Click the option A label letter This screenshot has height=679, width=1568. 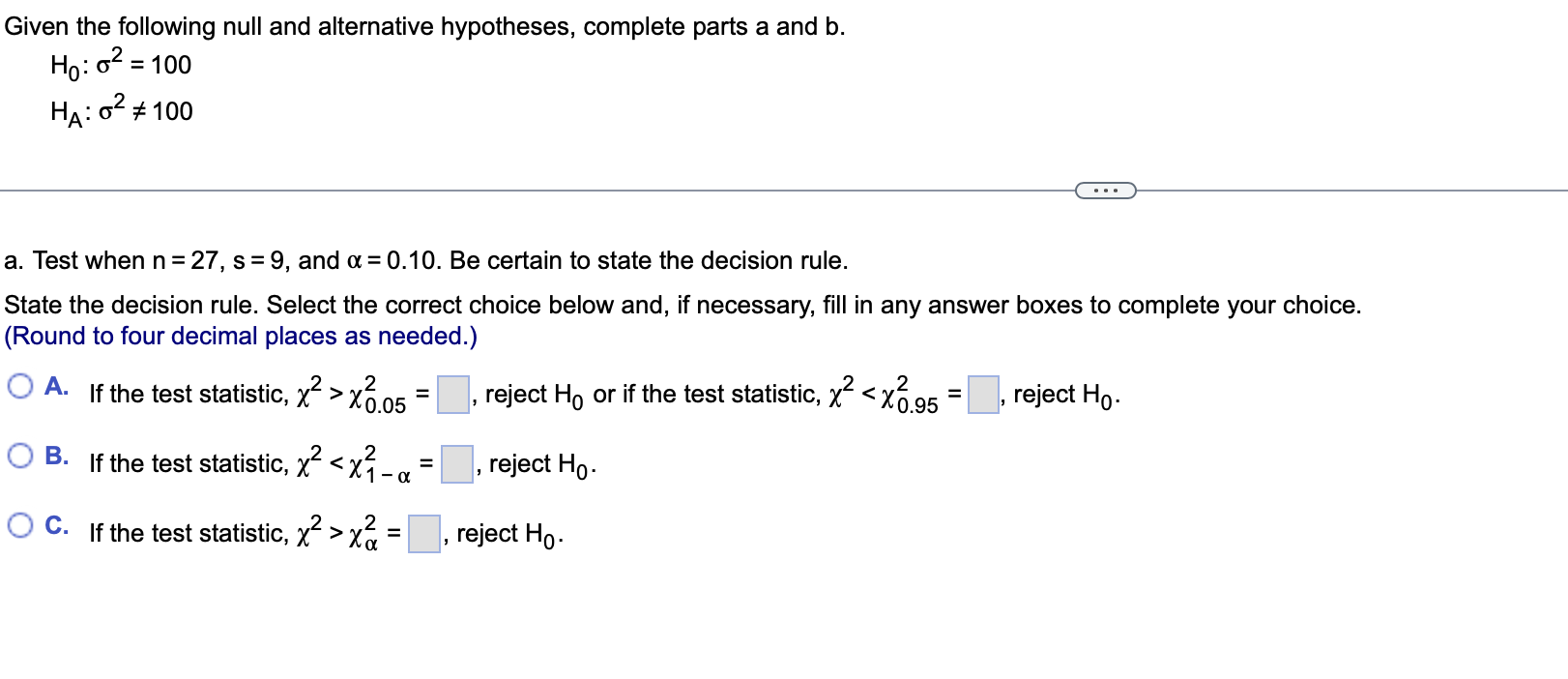click(x=56, y=387)
